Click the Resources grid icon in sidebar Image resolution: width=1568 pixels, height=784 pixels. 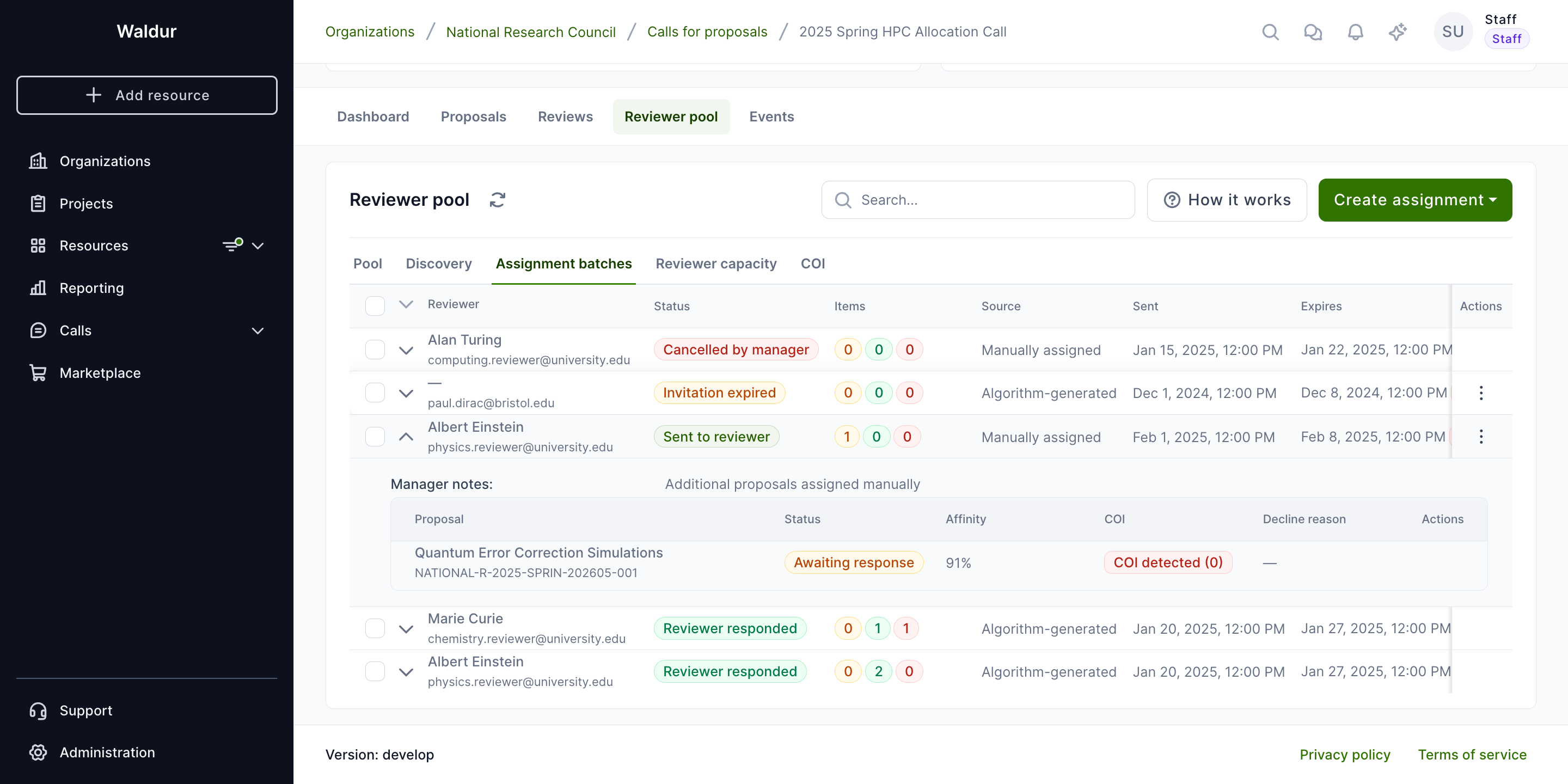coord(38,246)
